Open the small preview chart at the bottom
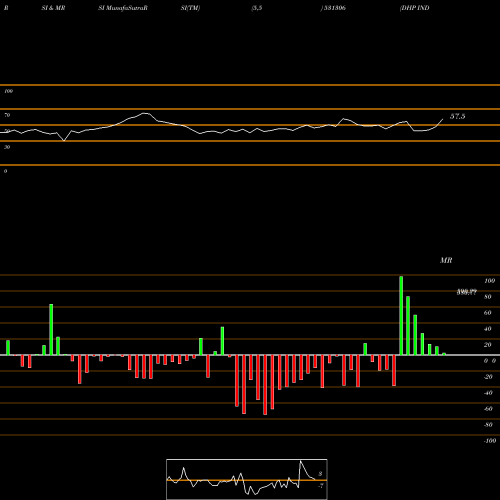 [247, 479]
